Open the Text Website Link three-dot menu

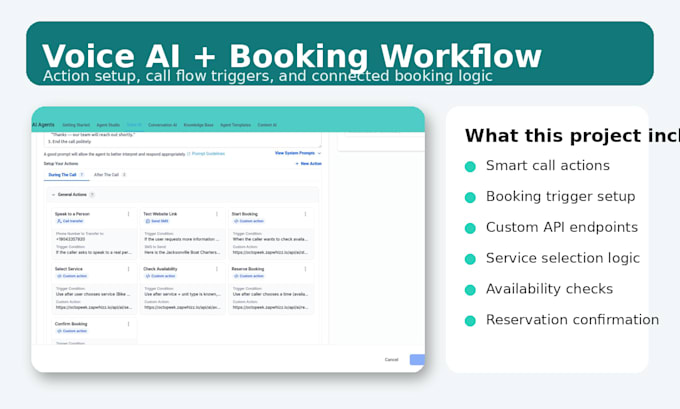[217, 214]
